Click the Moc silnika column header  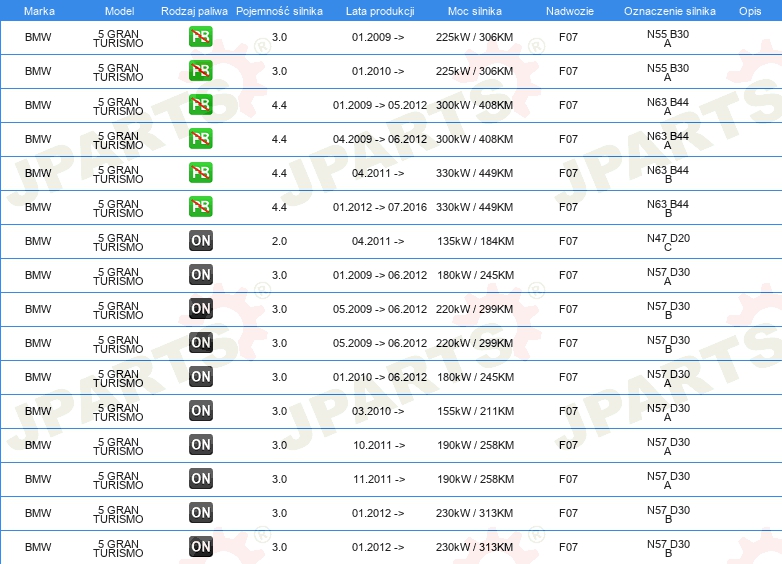coord(475,11)
